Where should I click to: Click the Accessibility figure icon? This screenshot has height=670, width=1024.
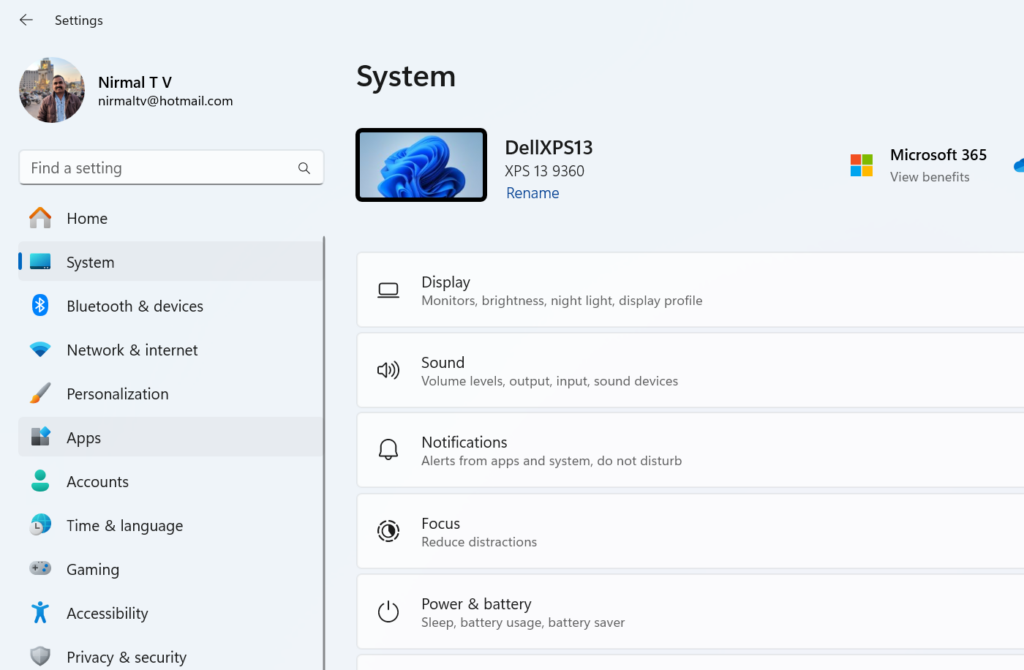click(40, 612)
